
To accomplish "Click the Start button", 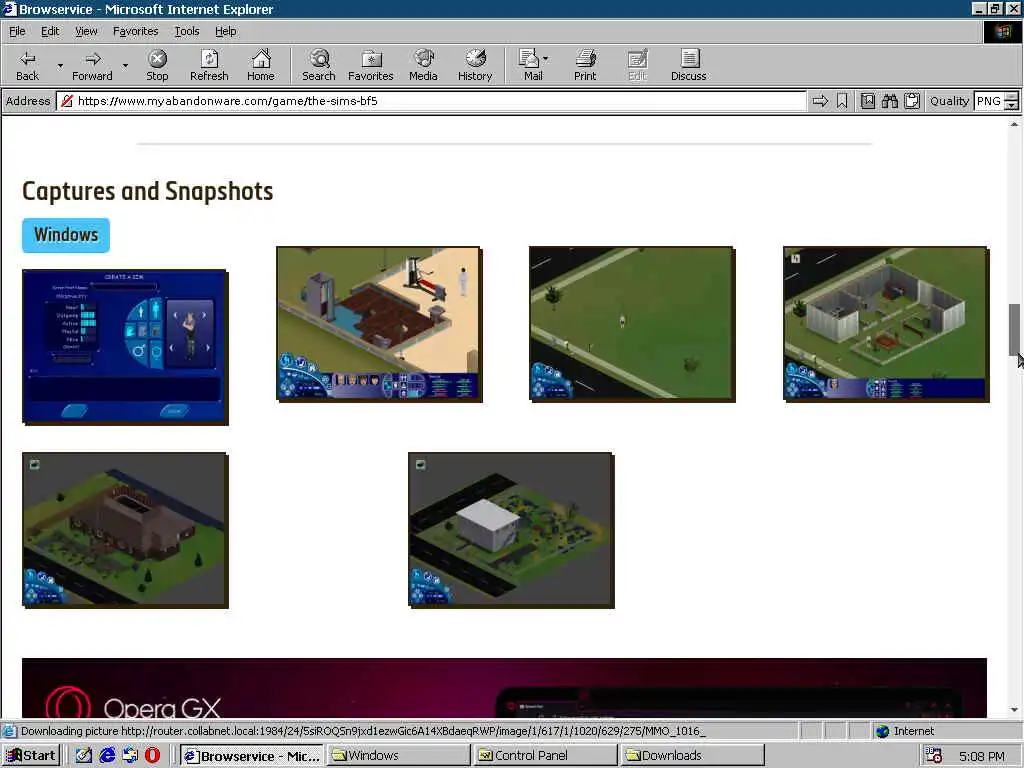I will (31, 756).
